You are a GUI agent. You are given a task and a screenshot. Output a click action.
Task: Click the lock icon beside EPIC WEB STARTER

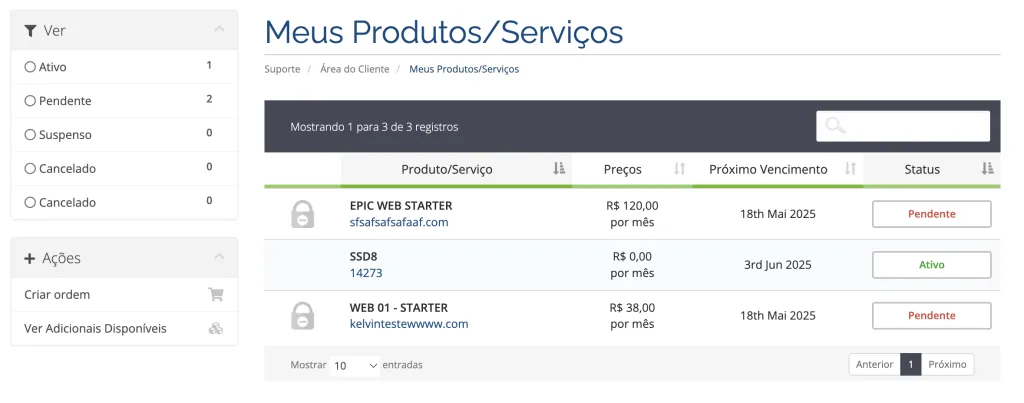click(302, 214)
